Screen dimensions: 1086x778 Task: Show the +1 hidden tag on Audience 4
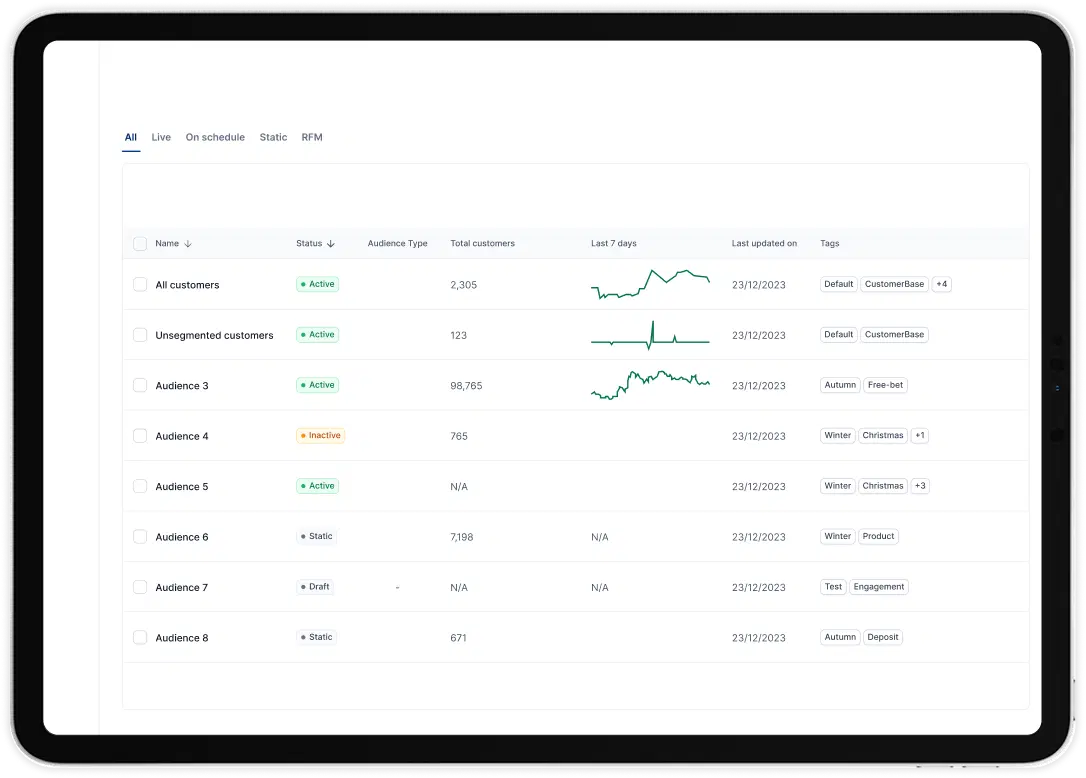[x=919, y=436]
